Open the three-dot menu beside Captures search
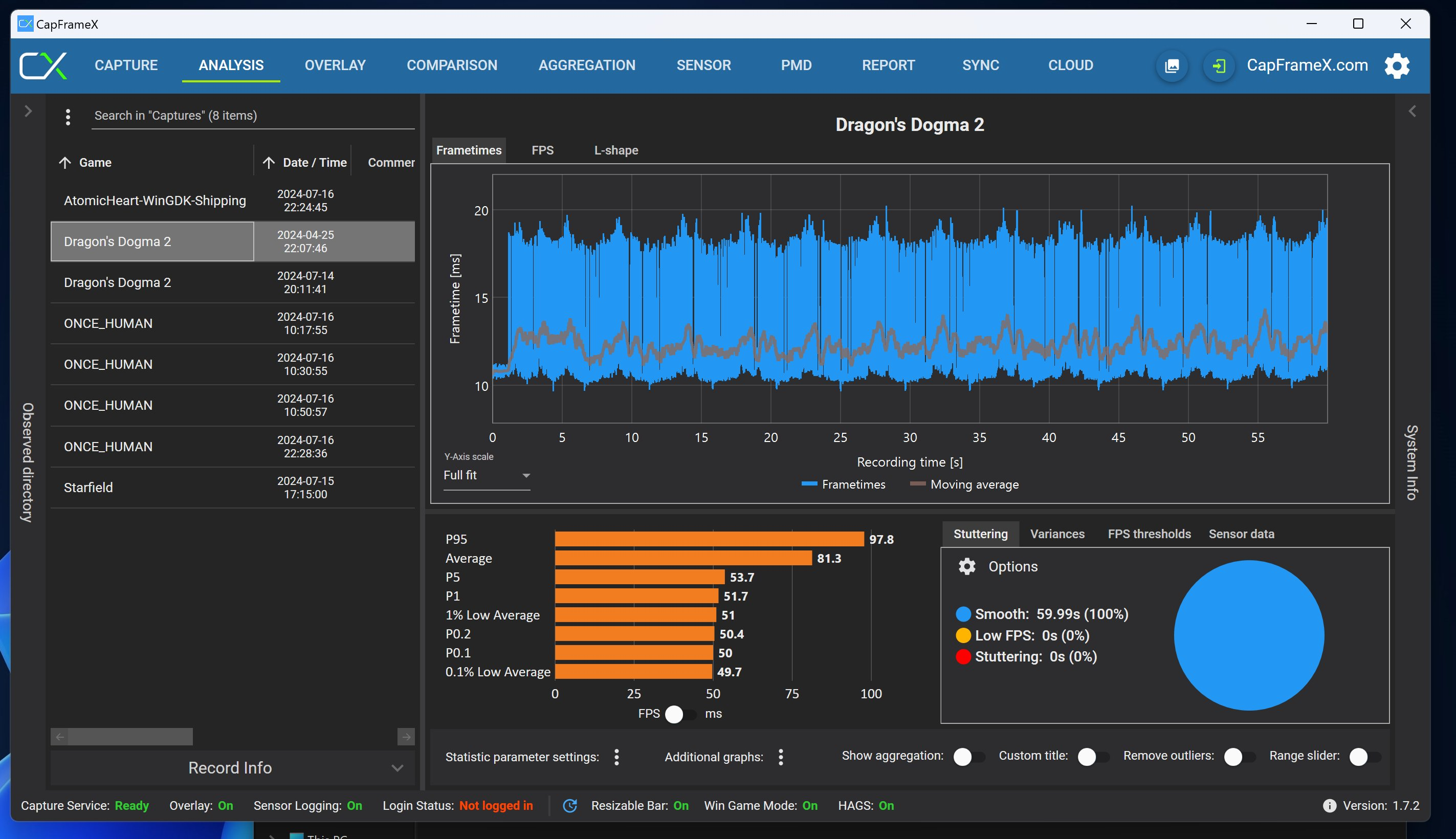The width and height of the screenshot is (1456, 839). pyautogui.click(x=68, y=117)
